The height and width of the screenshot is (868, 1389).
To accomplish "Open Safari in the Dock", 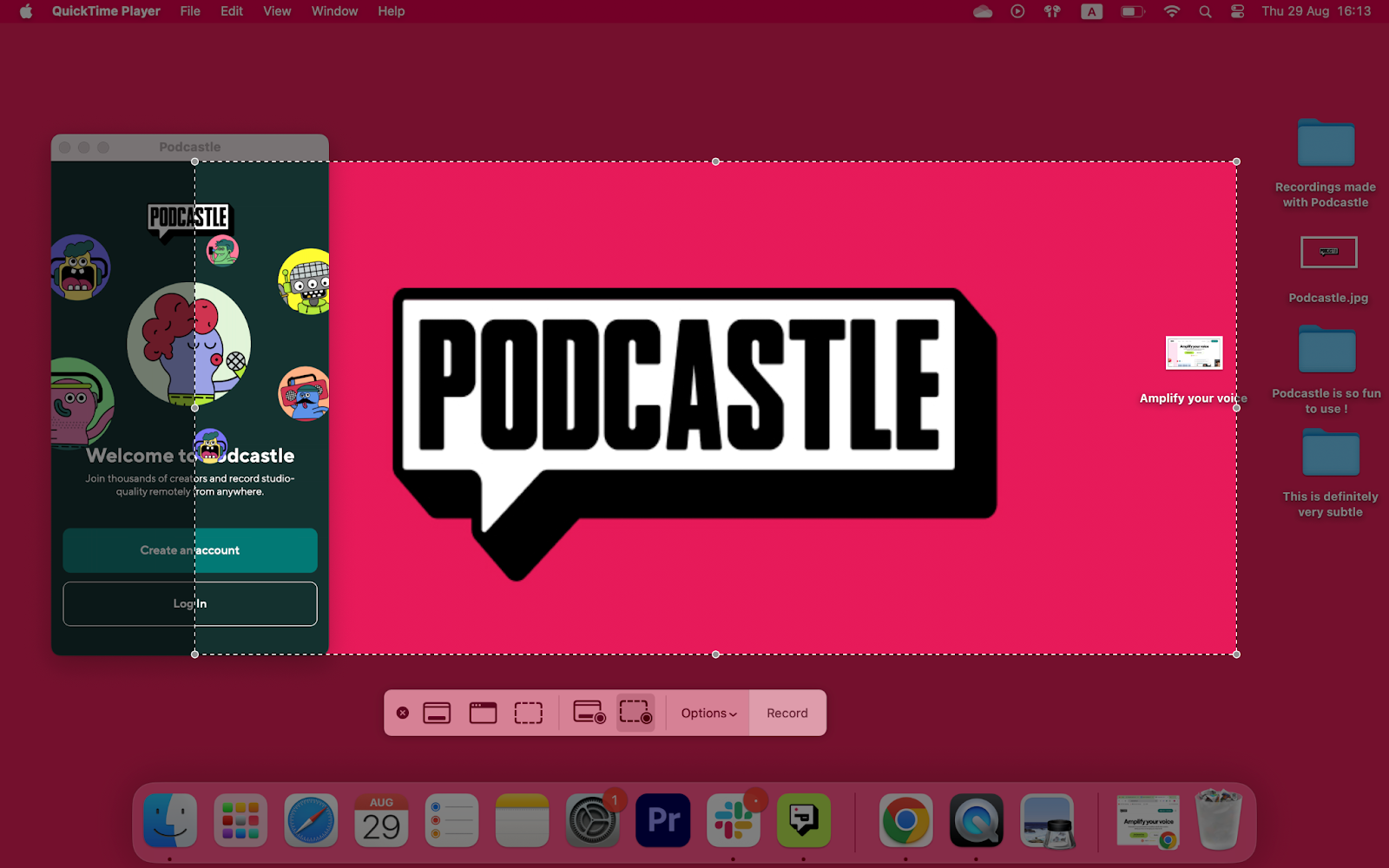I will click(311, 820).
